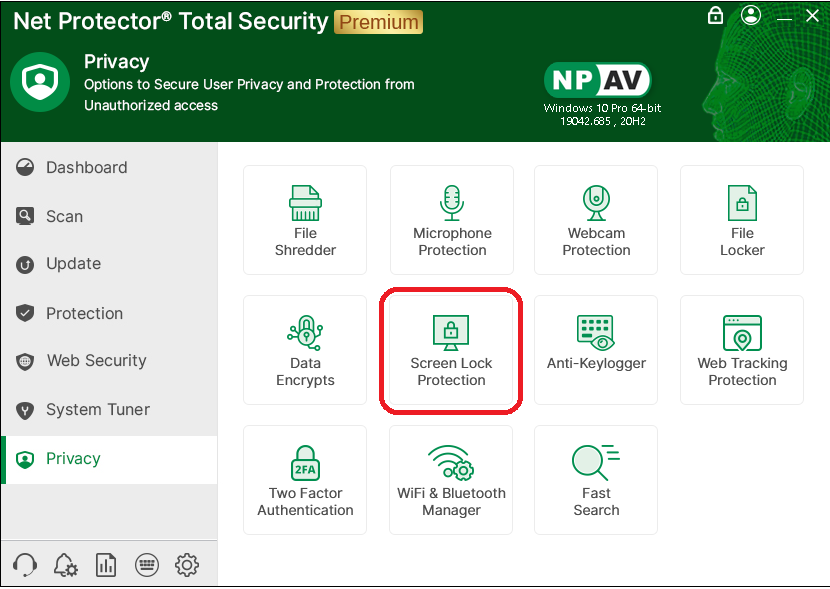Open notification settings bell icon
This screenshot has width=830, height=589.
click(66, 565)
